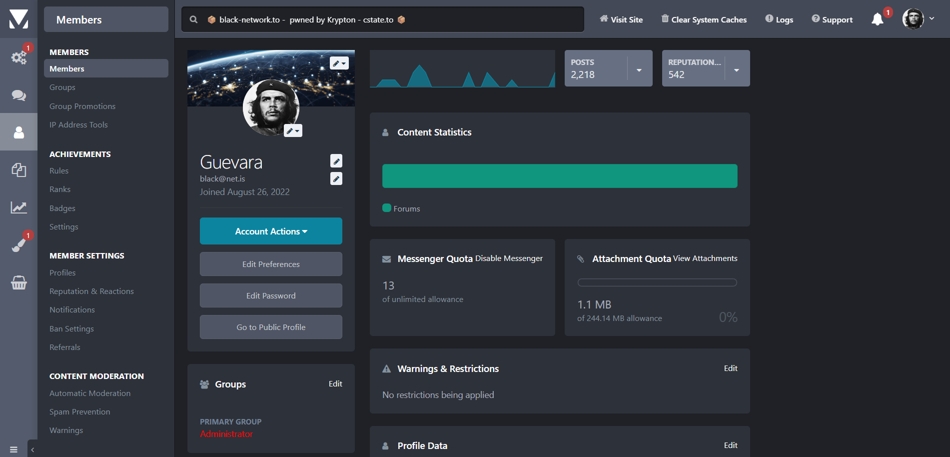Open Group Promotions in Members menu
The width and height of the screenshot is (950, 457).
click(82, 106)
